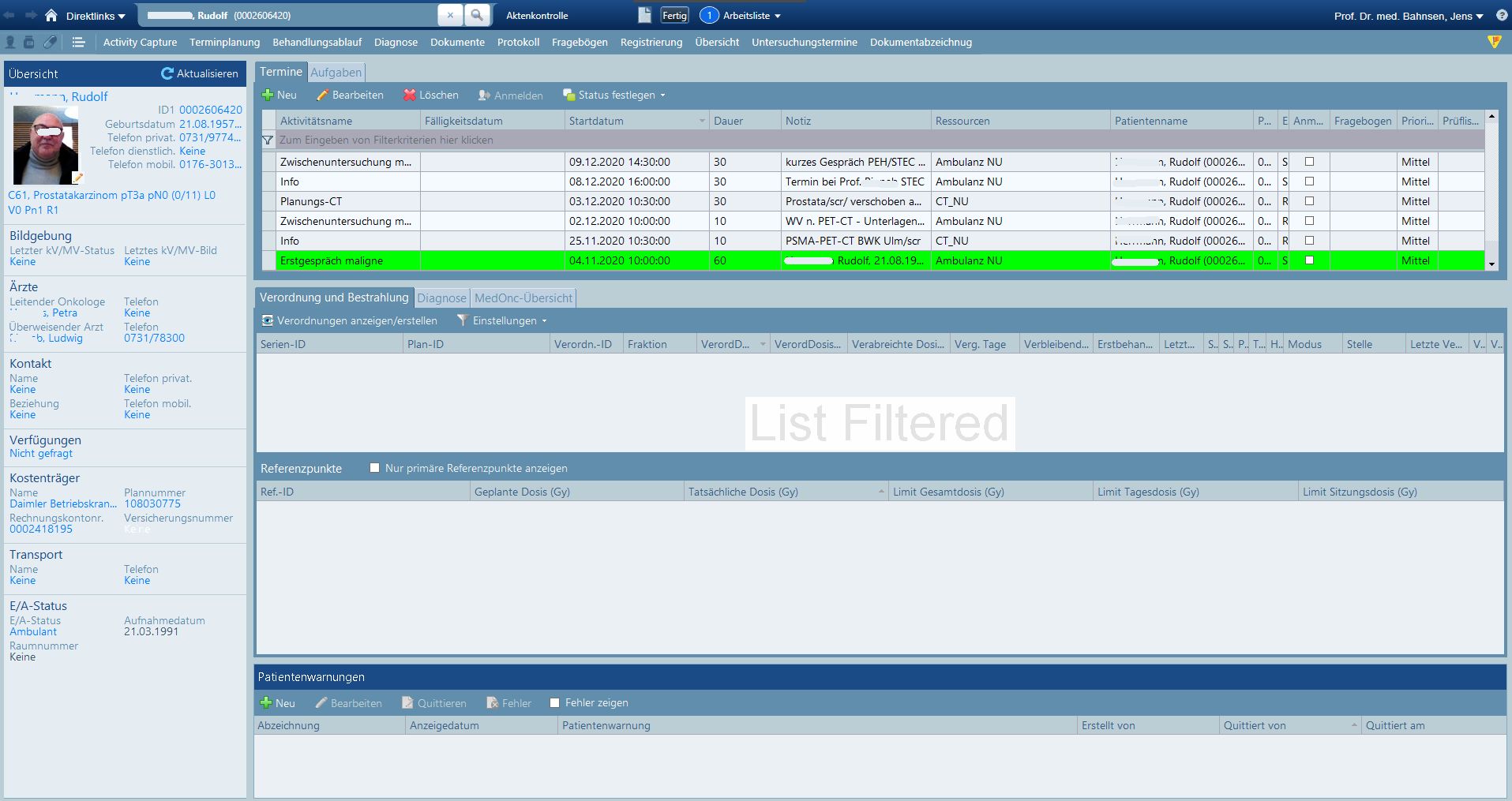Toggle the Fehler zeigen checkbox
Image resolution: width=1512 pixels, height=801 pixels.
[555, 703]
